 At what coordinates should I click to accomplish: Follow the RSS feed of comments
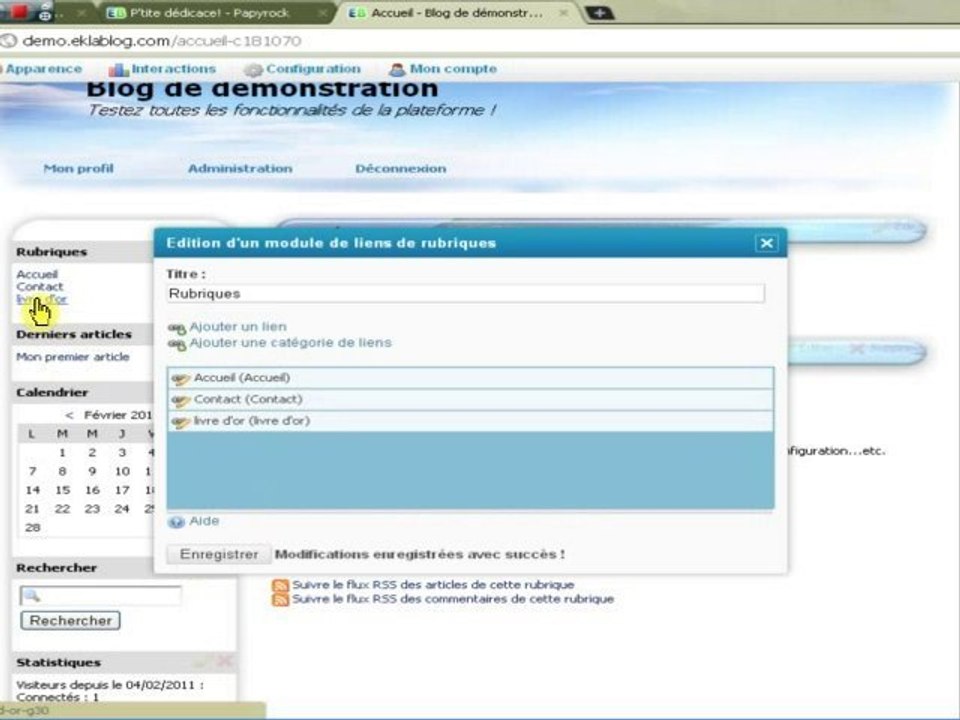[x=453, y=599]
